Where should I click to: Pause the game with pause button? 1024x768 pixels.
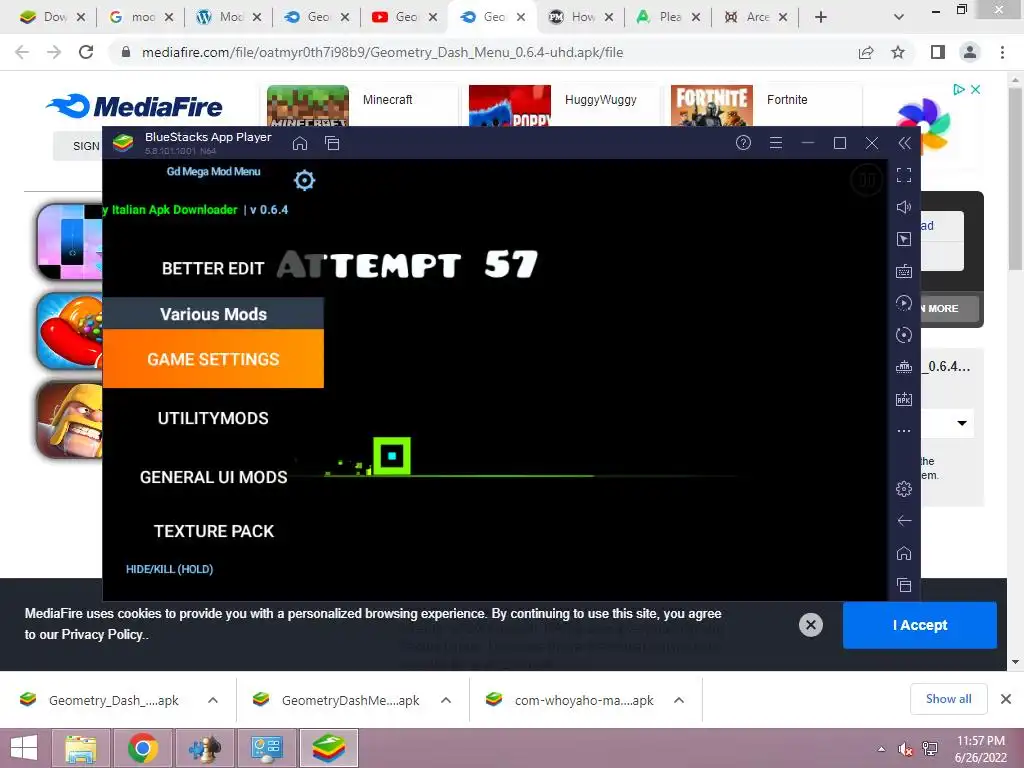tap(867, 180)
